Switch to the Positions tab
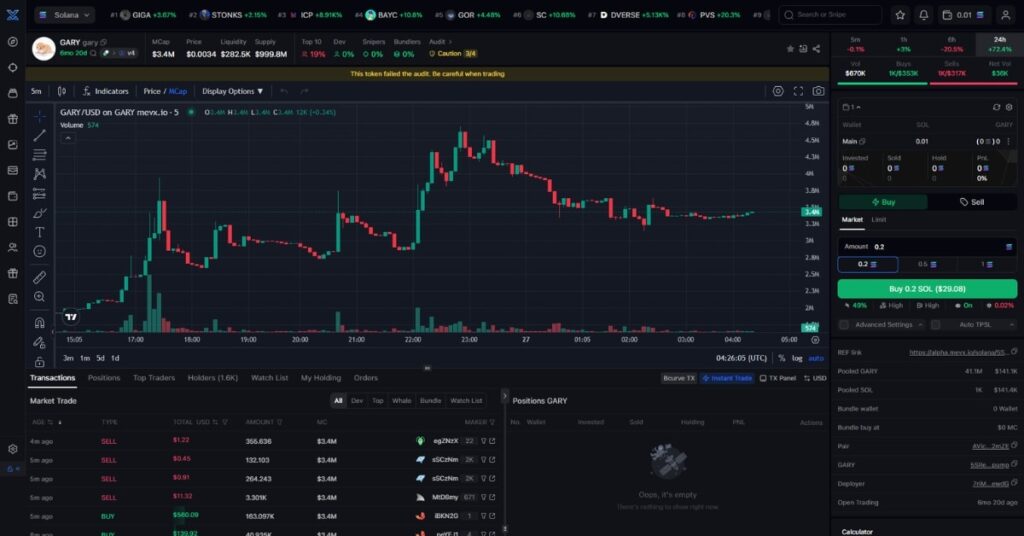This screenshot has height=536, width=1024. [104, 378]
